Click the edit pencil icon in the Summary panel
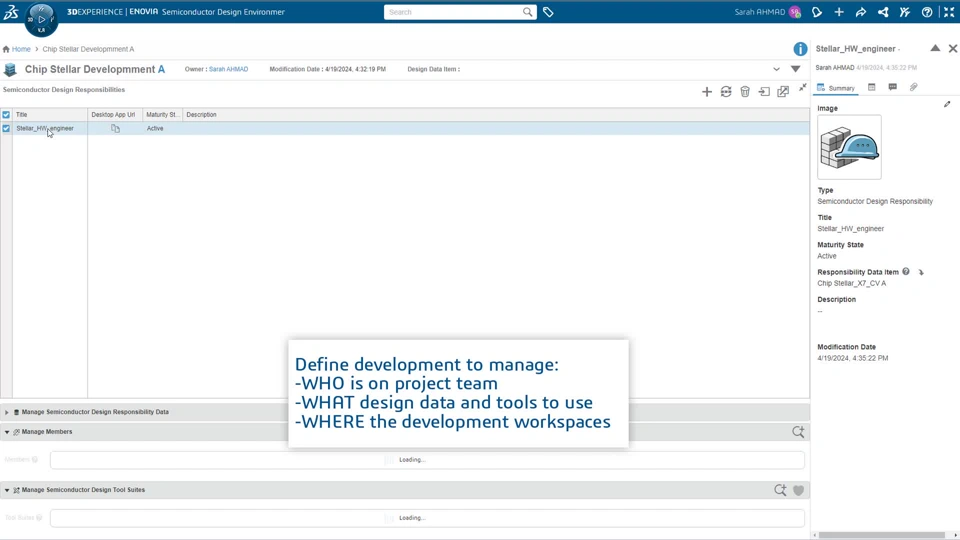The image size is (960, 540). (947, 104)
